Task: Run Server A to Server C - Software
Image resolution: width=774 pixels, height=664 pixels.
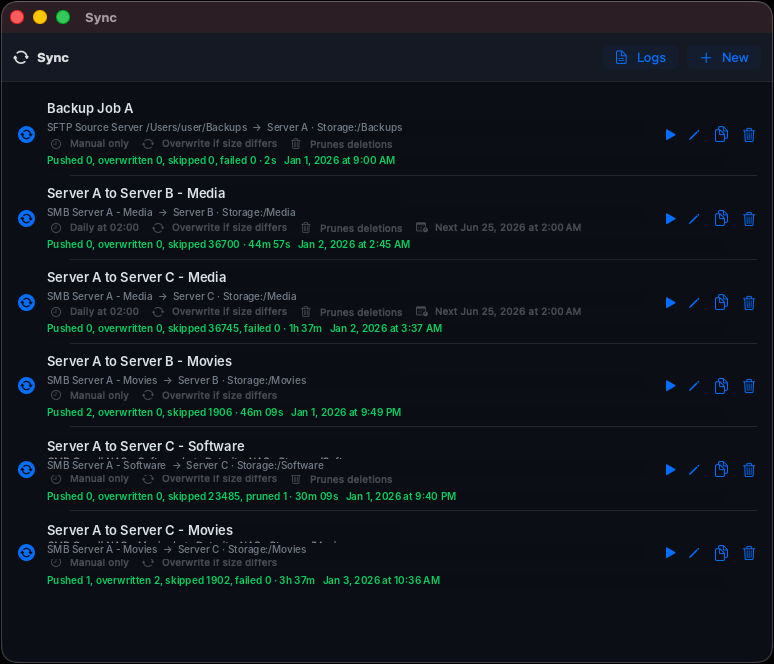Action: point(670,469)
